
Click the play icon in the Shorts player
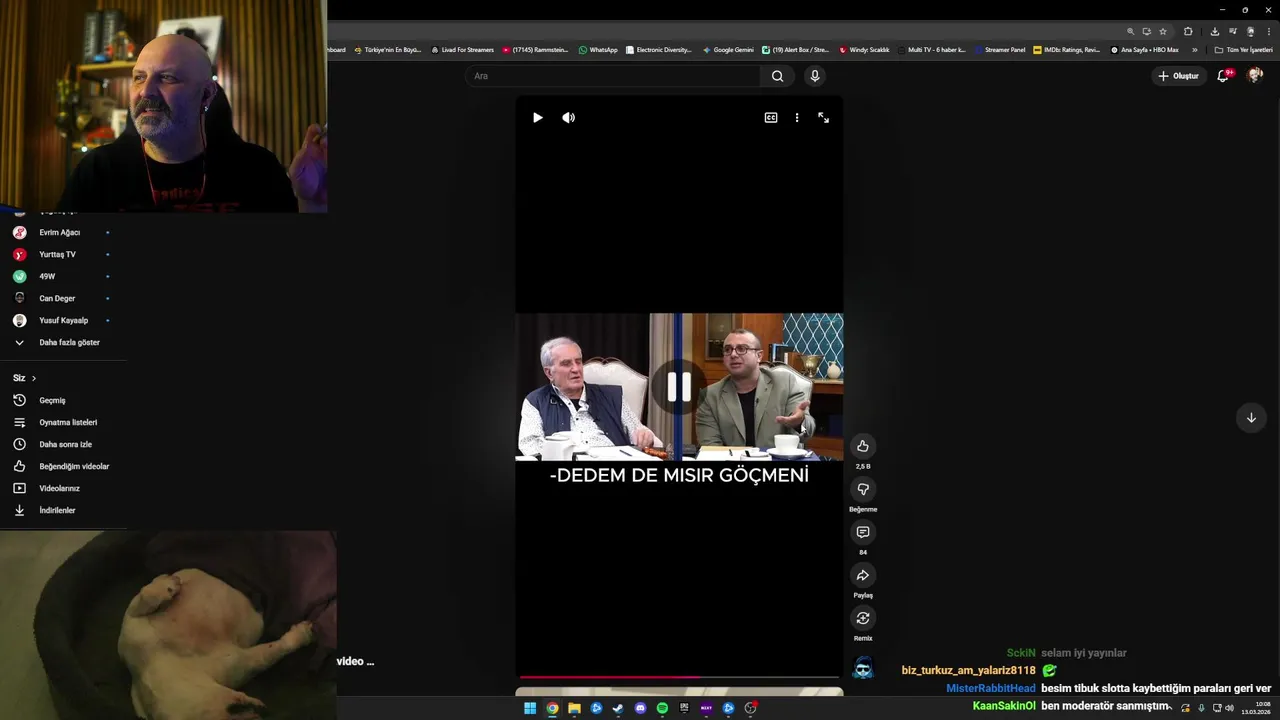point(538,118)
